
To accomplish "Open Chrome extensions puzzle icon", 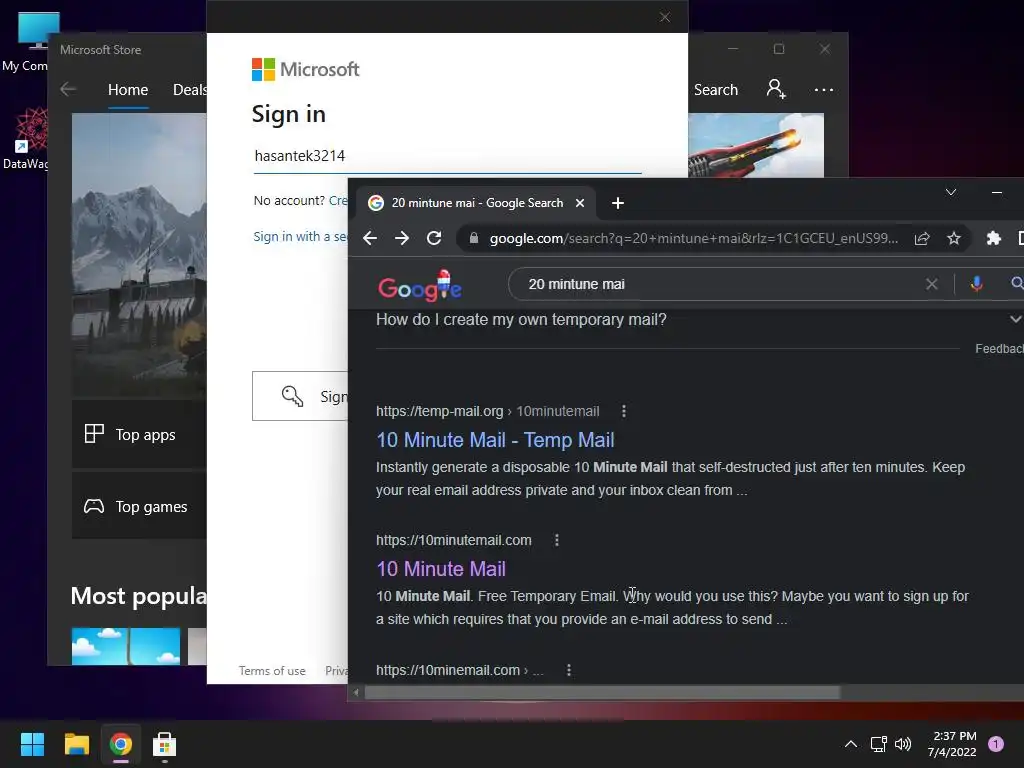I will tap(993, 238).
